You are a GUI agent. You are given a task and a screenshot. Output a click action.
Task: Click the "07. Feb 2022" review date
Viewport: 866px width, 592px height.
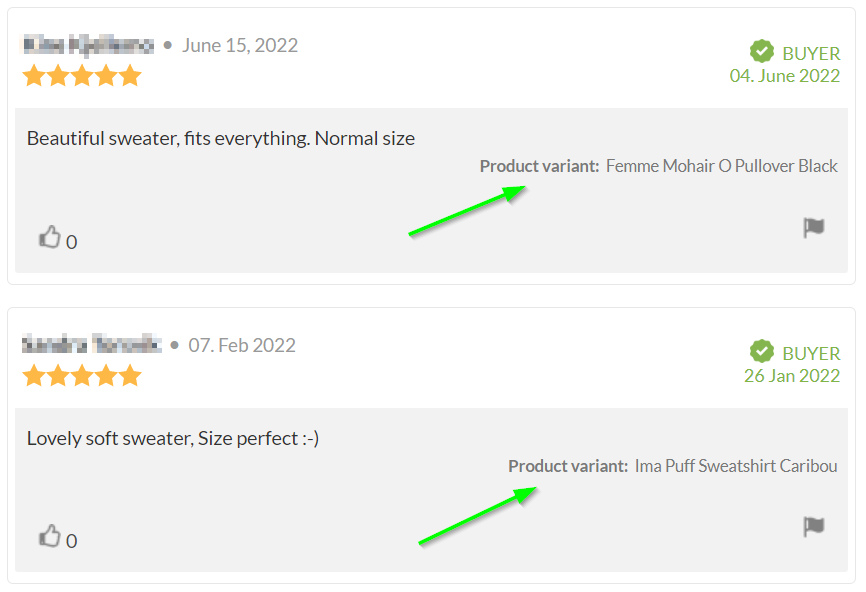242,345
